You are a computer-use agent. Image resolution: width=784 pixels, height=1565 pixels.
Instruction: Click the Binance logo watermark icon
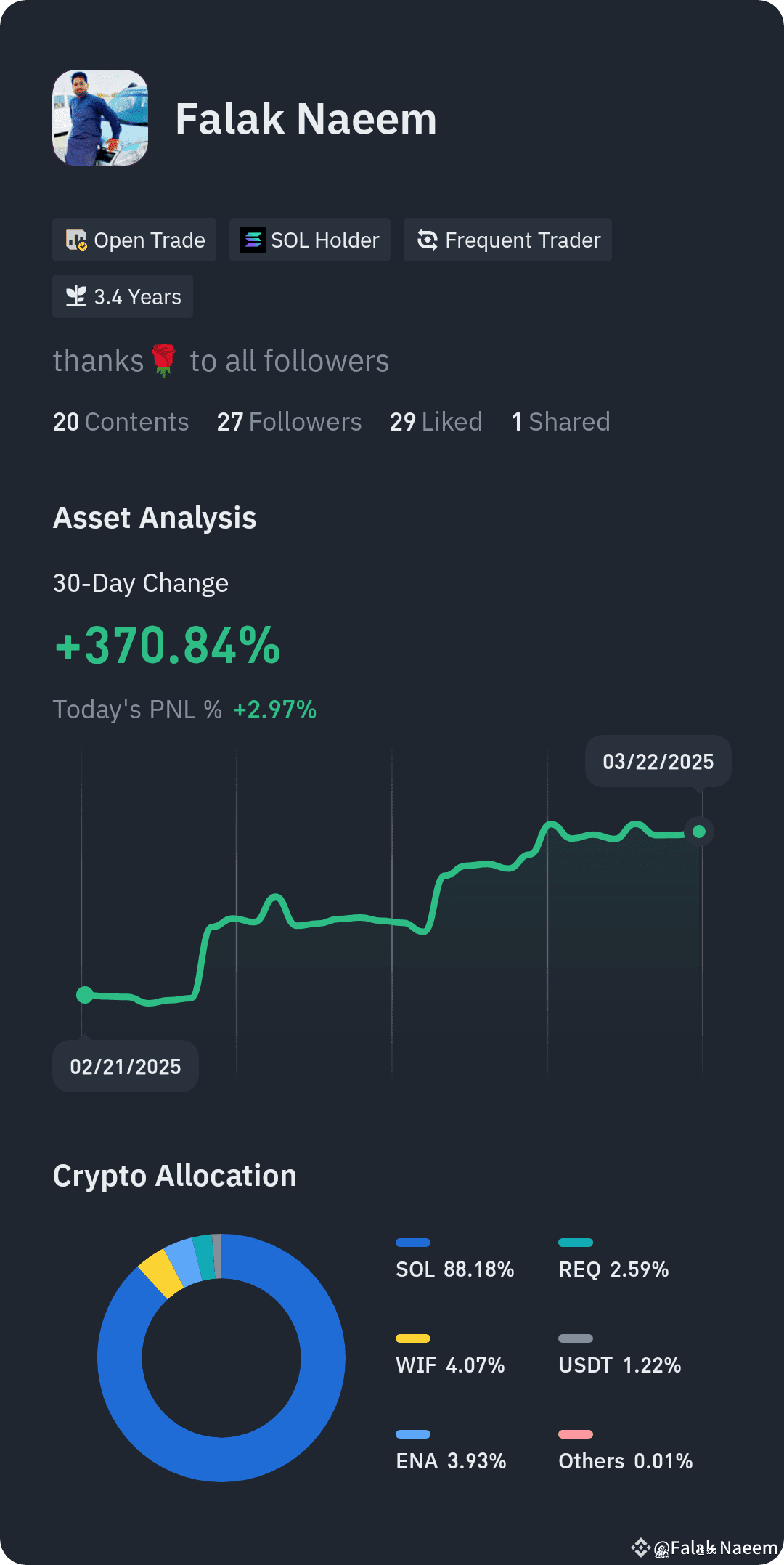click(x=640, y=1548)
